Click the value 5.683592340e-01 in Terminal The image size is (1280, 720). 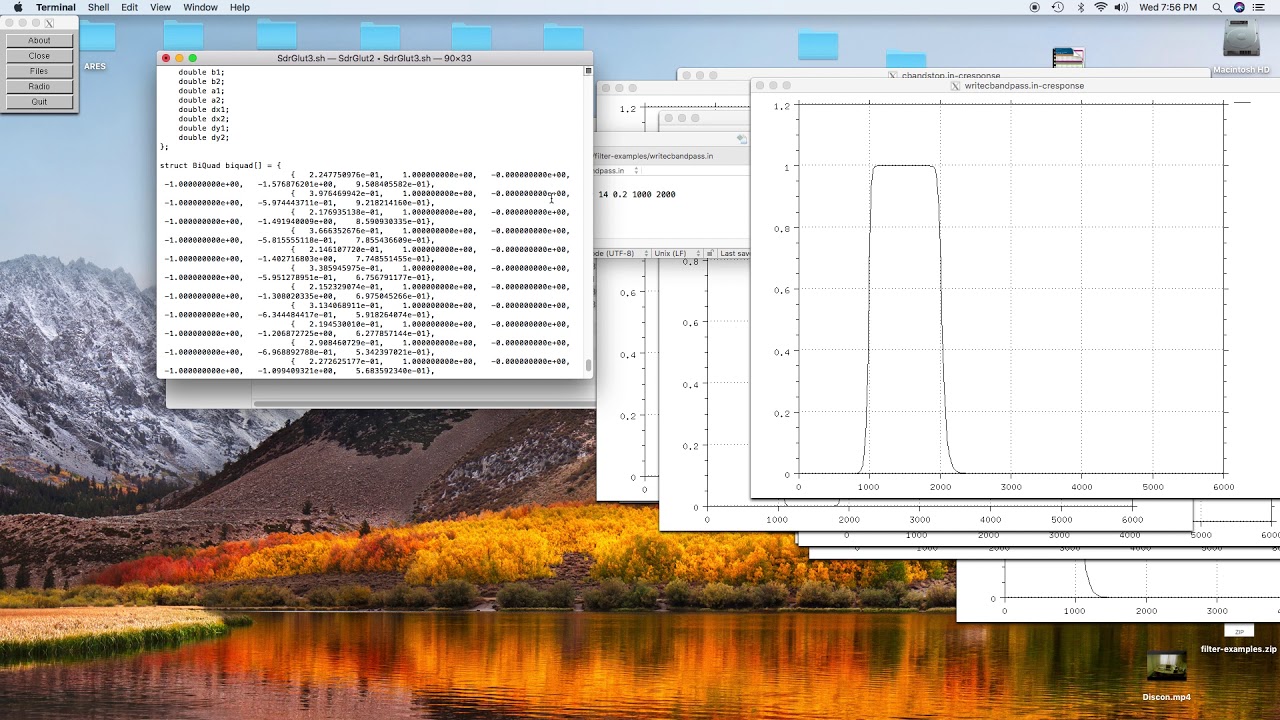tap(393, 371)
